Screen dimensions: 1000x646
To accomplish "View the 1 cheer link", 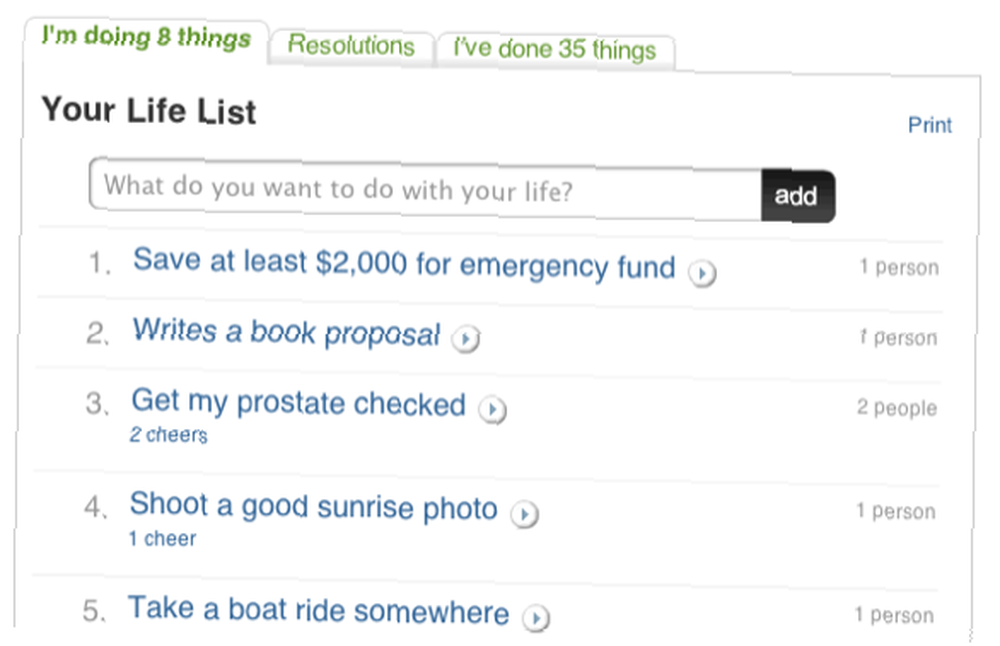I will point(162,539).
